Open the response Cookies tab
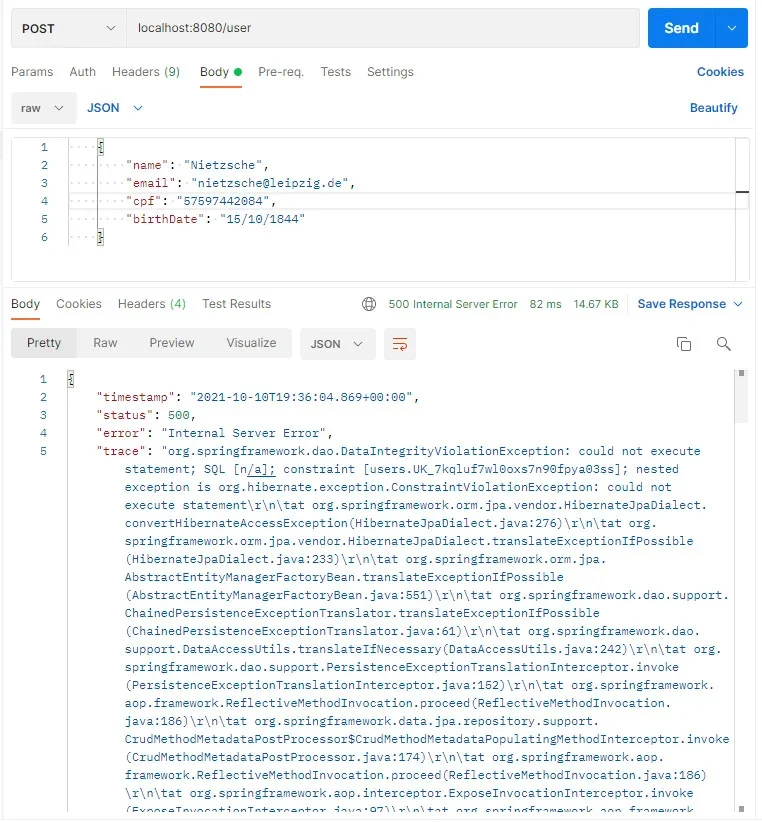 click(79, 304)
